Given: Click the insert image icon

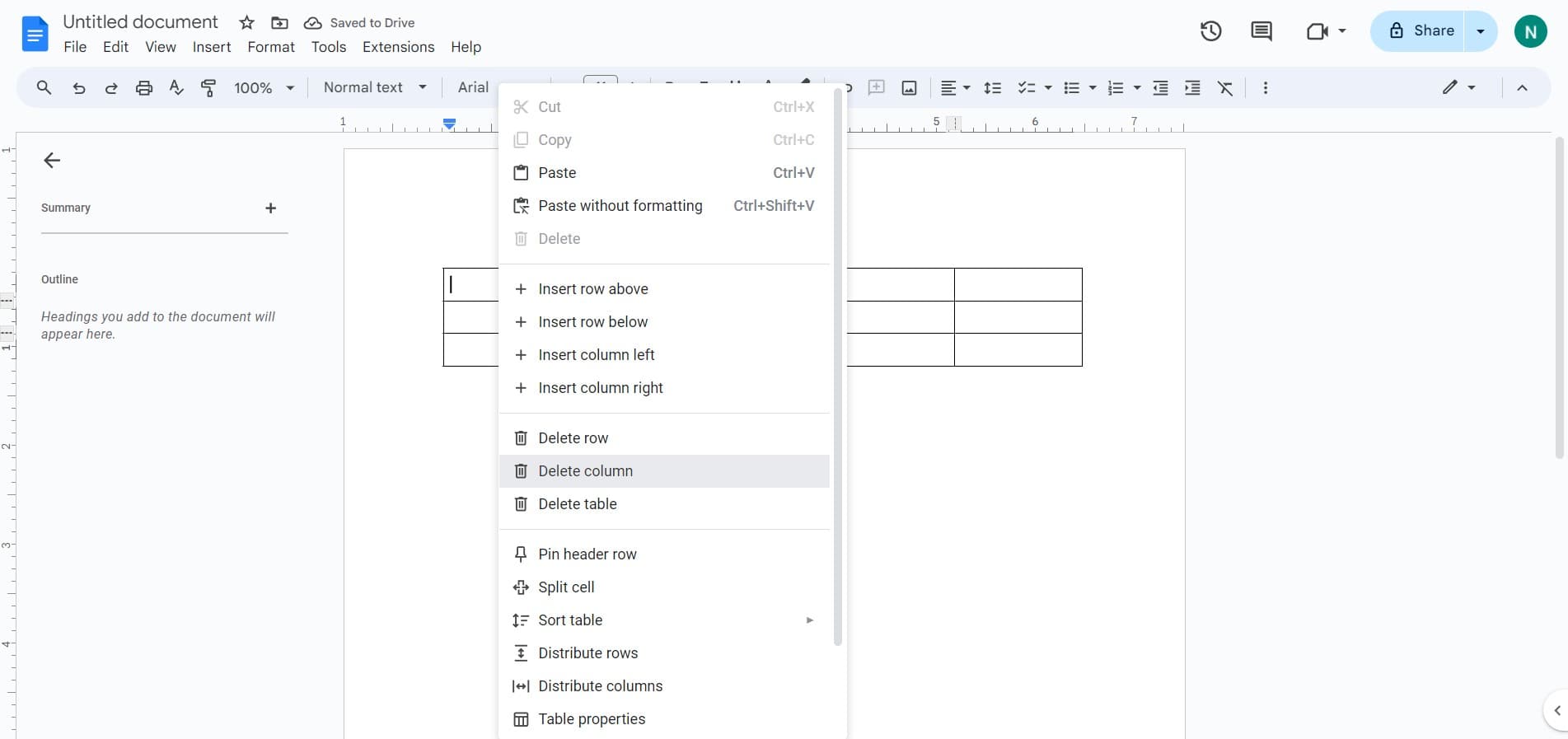Looking at the screenshot, I should [909, 88].
